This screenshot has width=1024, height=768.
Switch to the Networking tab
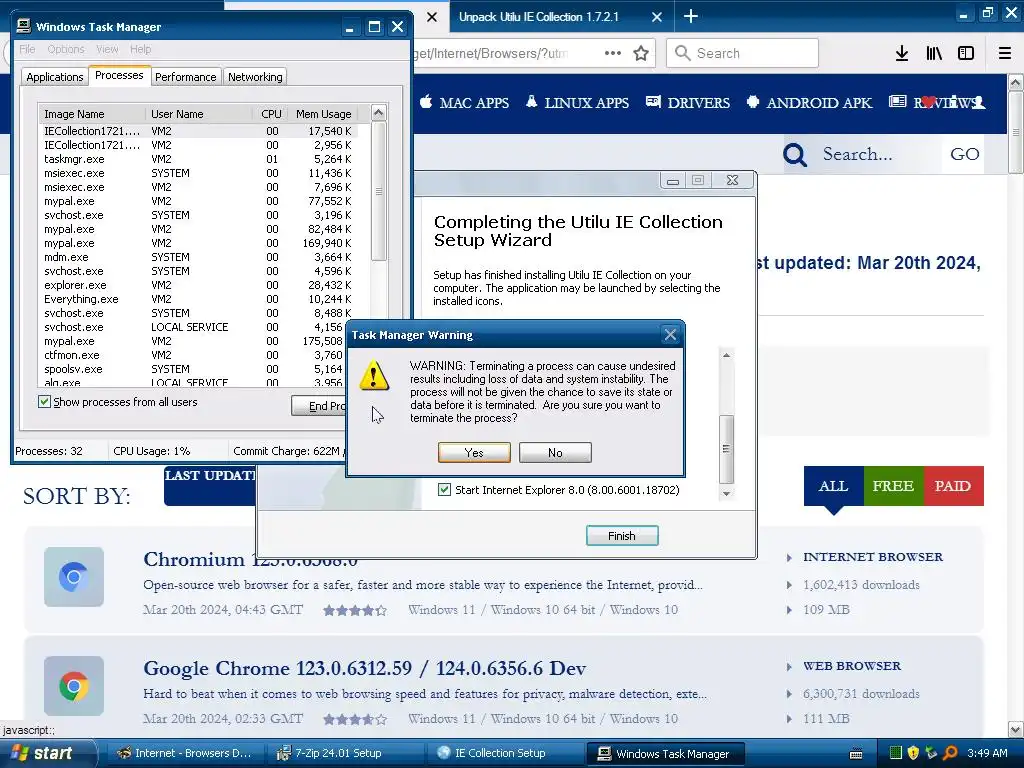tap(255, 77)
